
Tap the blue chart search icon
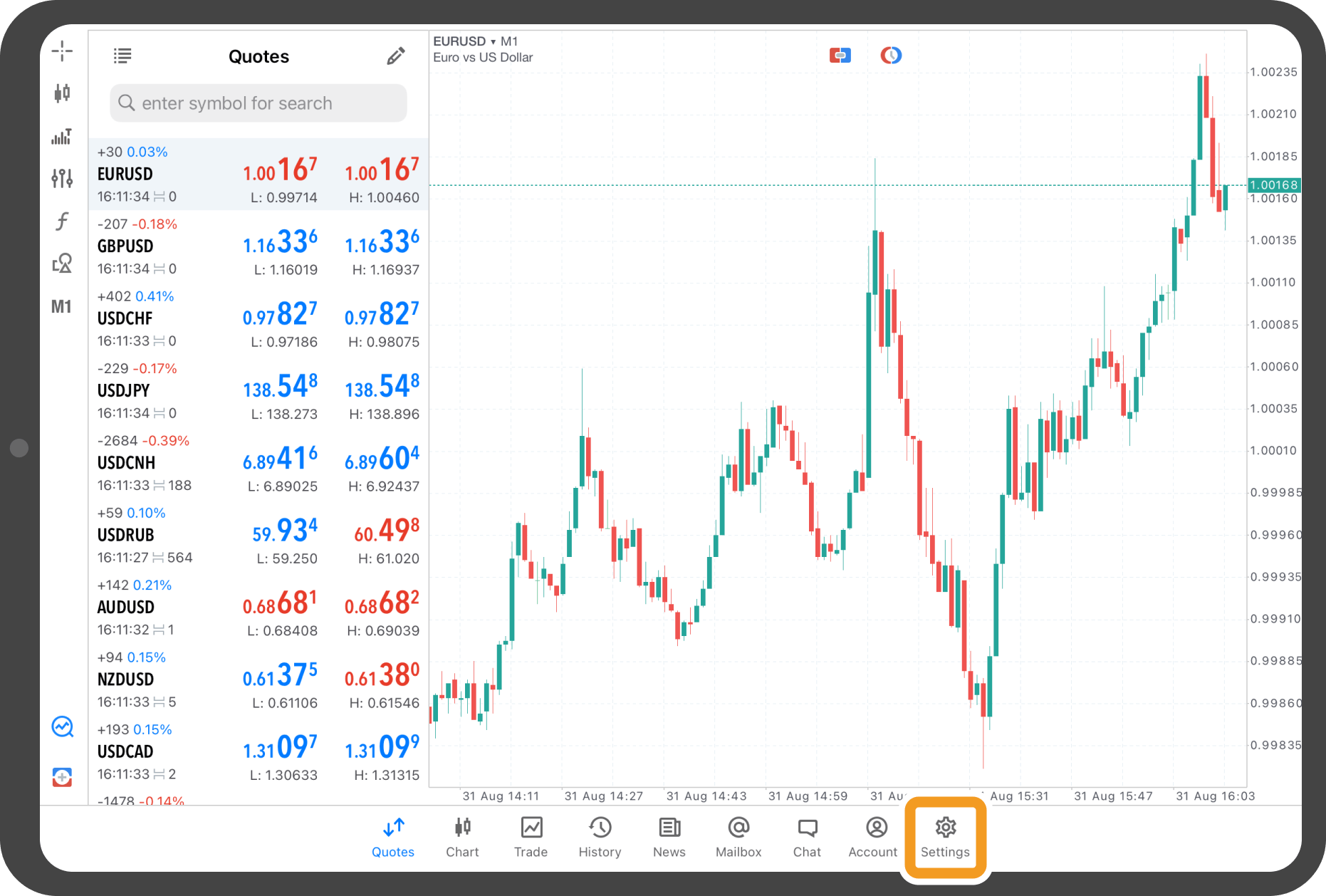62,726
